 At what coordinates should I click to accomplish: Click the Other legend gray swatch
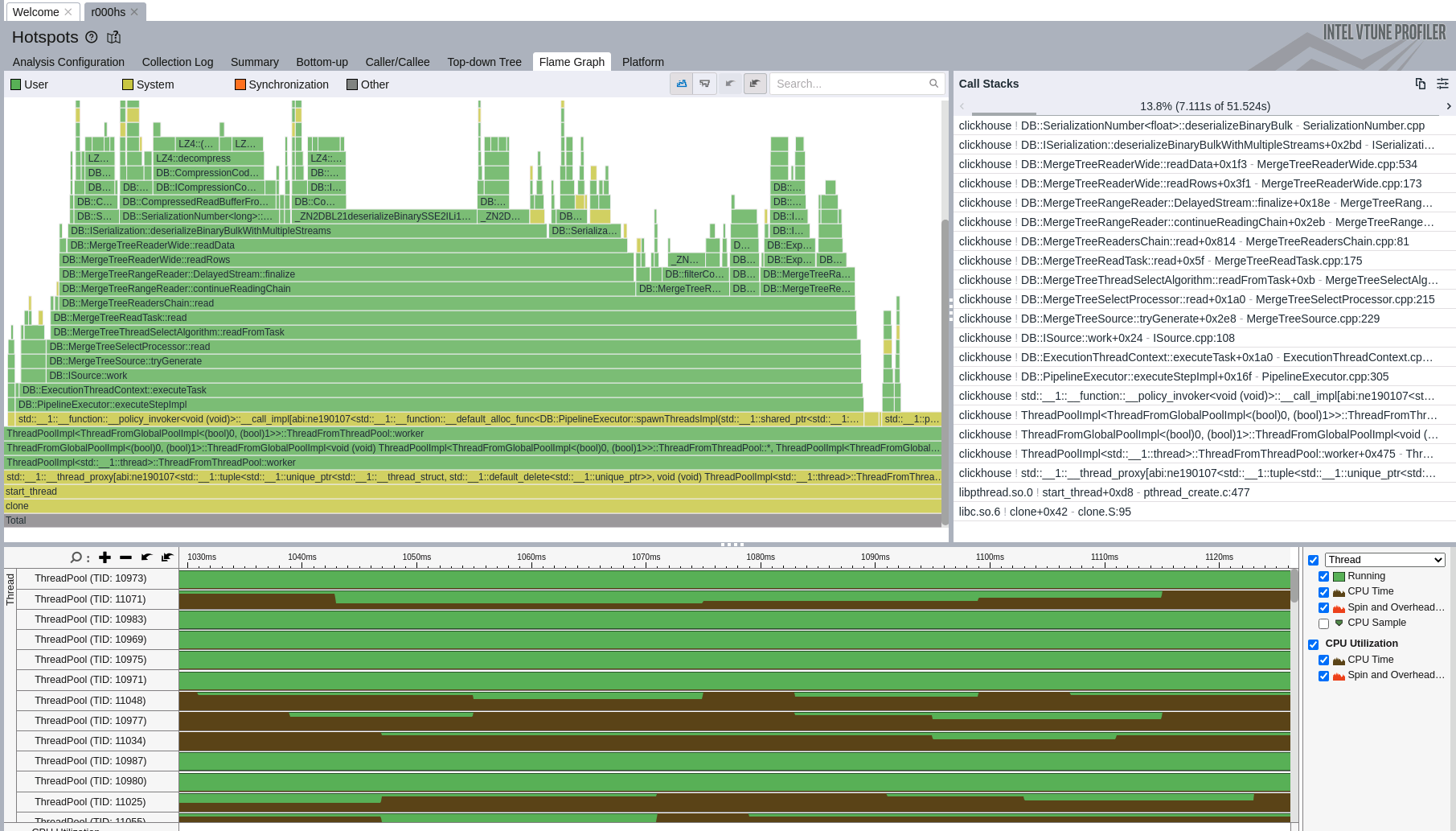(351, 84)
